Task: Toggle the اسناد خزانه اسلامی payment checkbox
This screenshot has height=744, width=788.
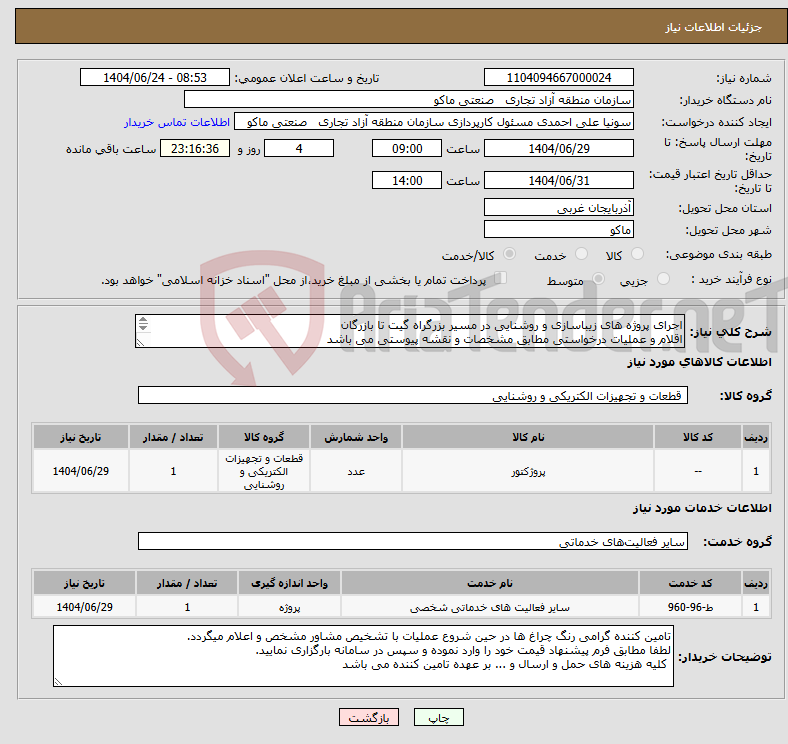Action: click(x=501, y=278)
